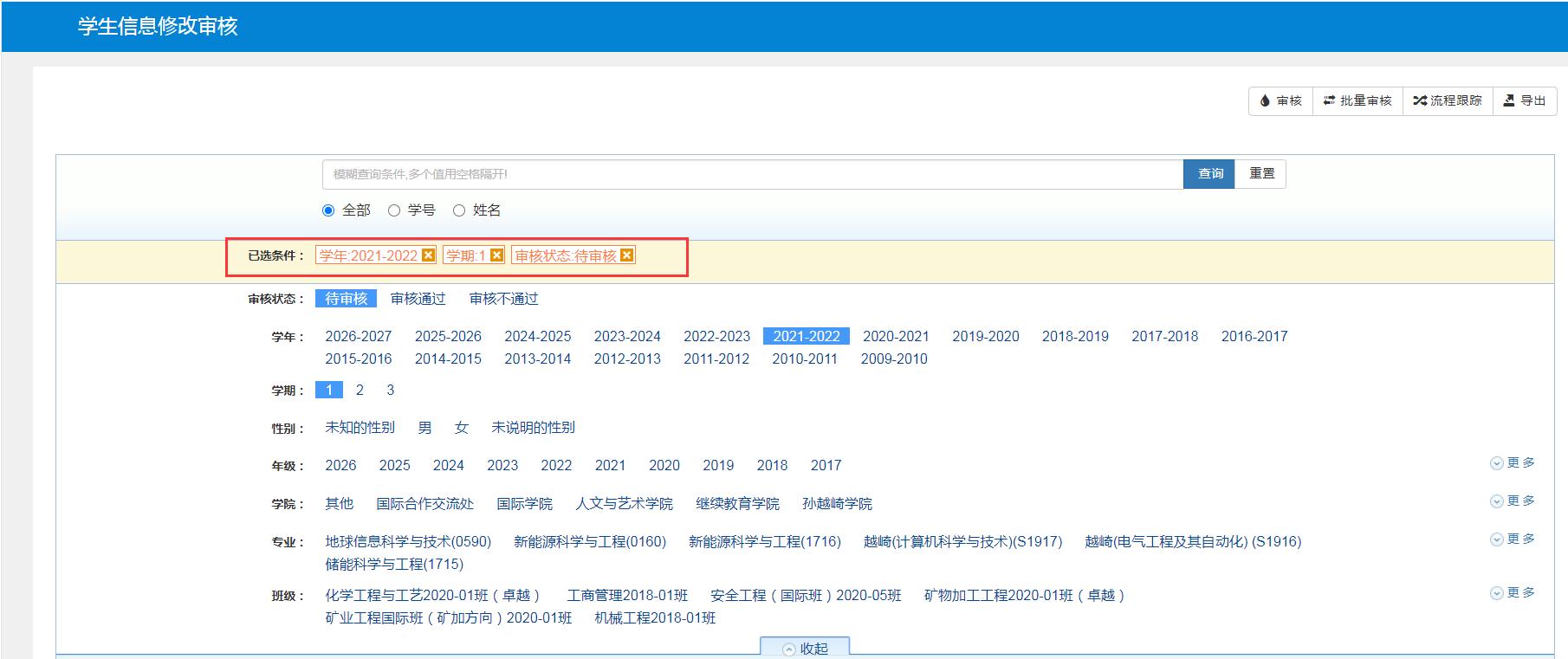This screenshot has width=1568, height=659.
Task: Remove the 学期:1 filter tag
Action: coord(496,255)
